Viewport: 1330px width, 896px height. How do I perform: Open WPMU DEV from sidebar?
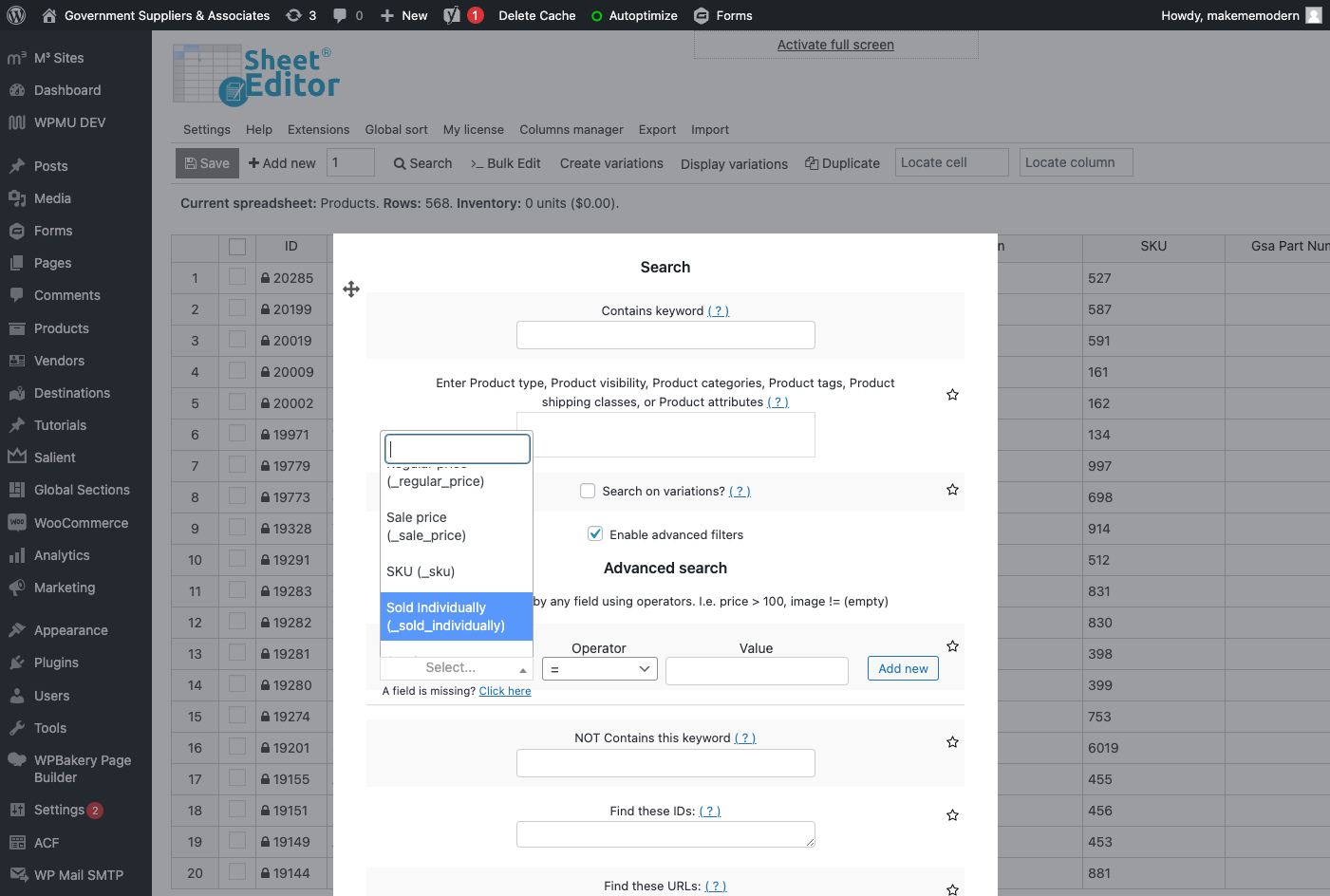coord(69,122)
